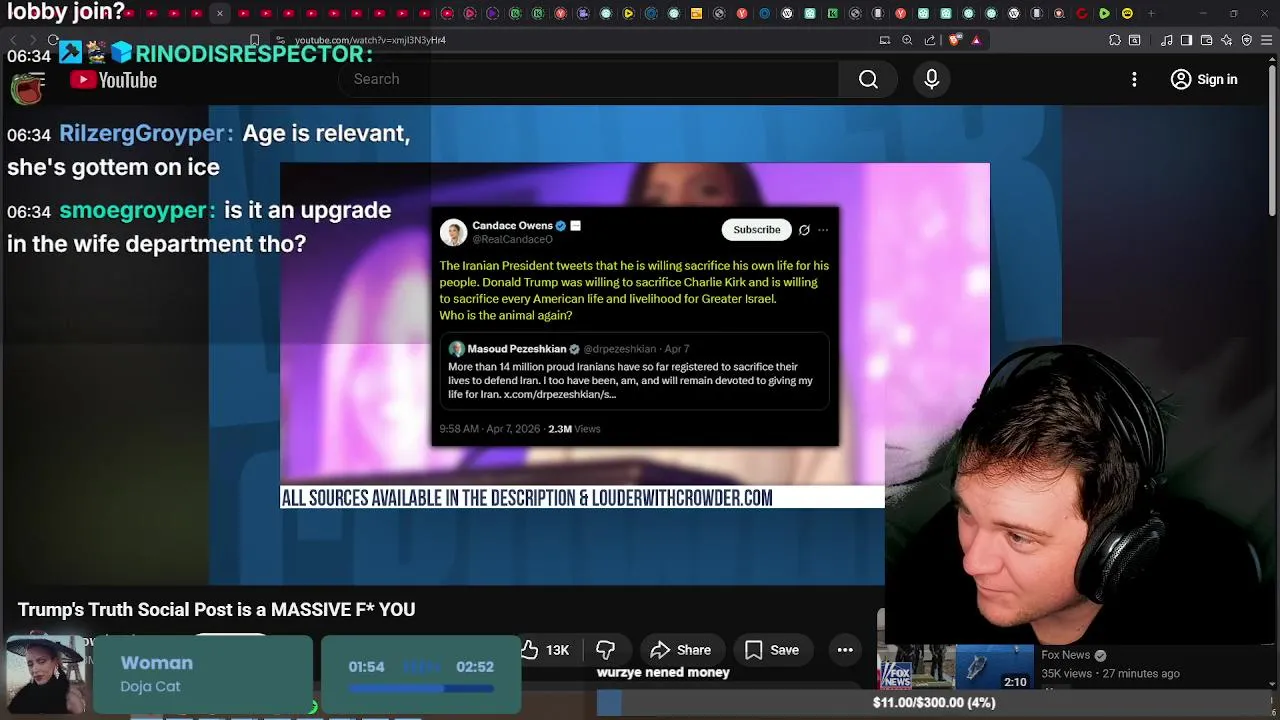Open the tweet's three-dot more menu
The width and height of the screenshot is (1280, 720).
823,230
